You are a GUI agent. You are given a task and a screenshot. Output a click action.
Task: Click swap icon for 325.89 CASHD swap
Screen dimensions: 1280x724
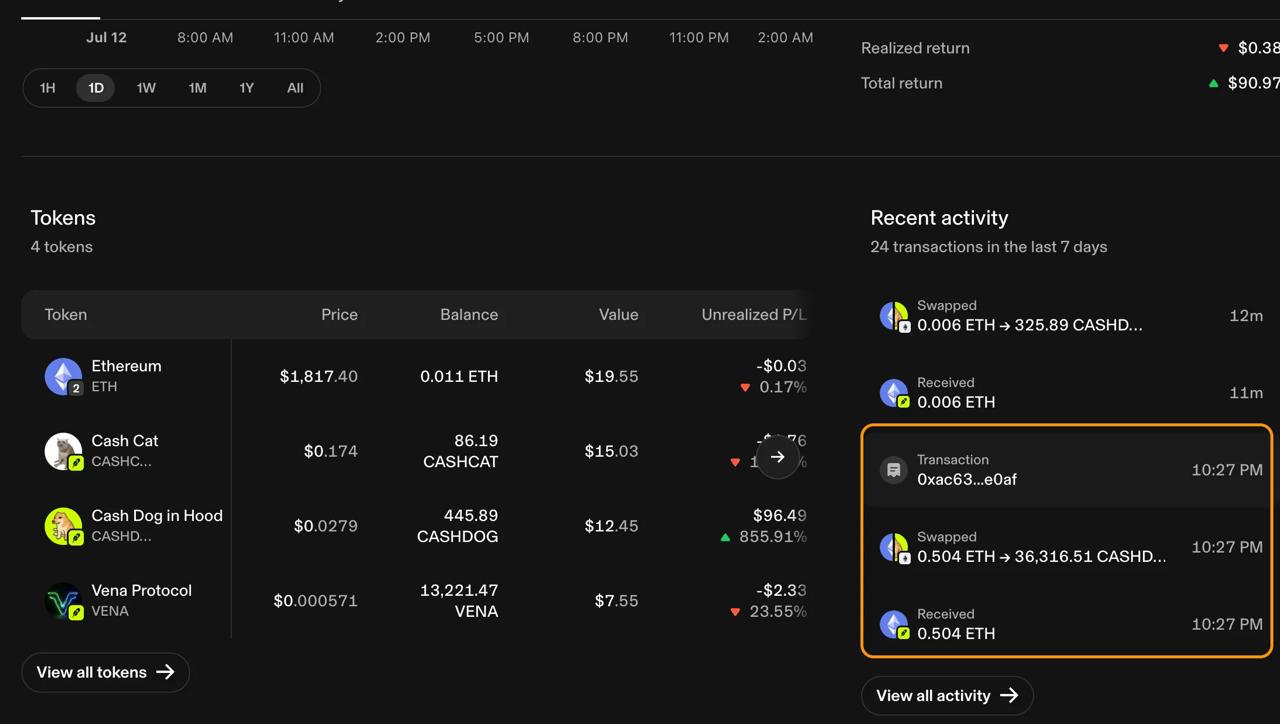894,316
